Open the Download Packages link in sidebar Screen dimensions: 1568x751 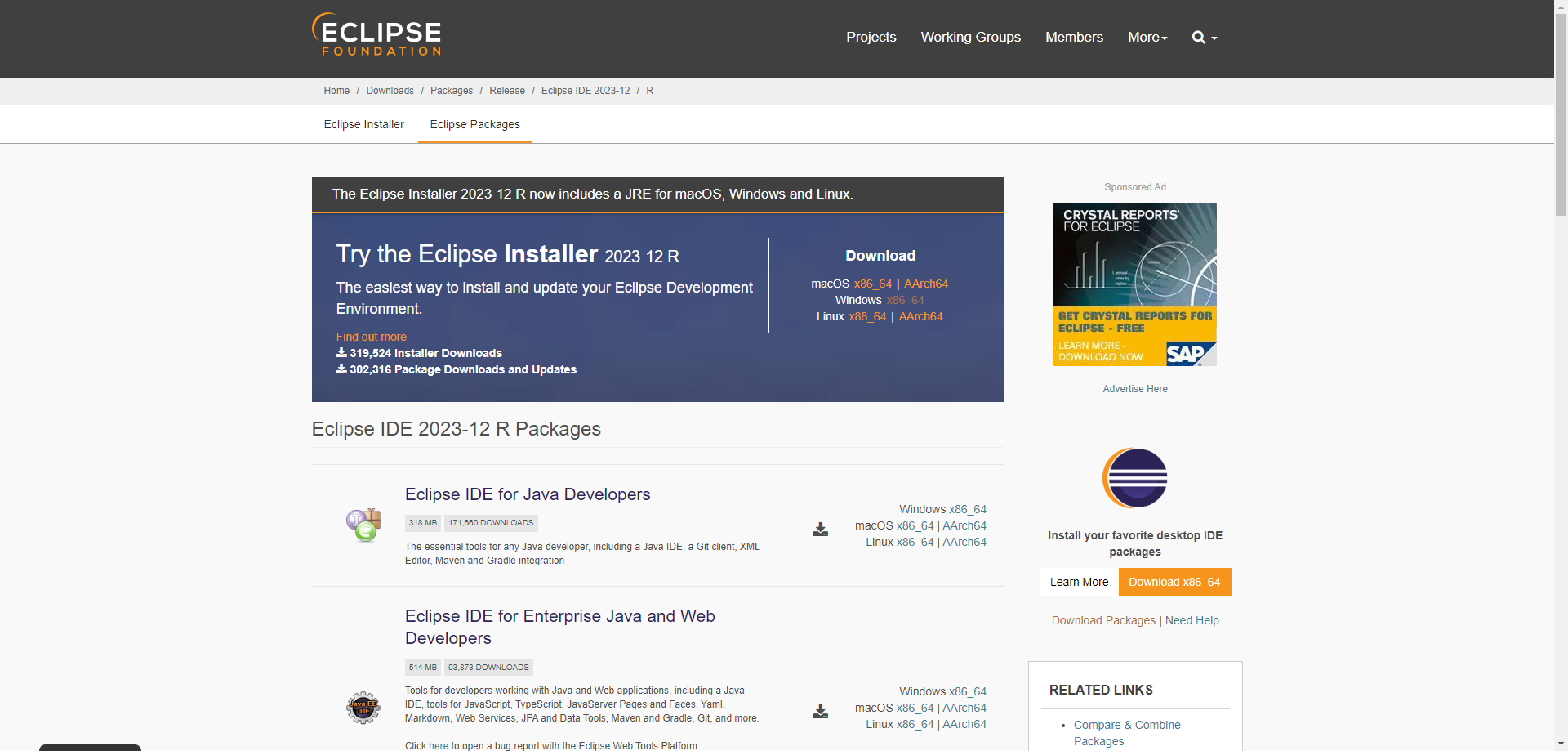click(x=1103, y=620)
